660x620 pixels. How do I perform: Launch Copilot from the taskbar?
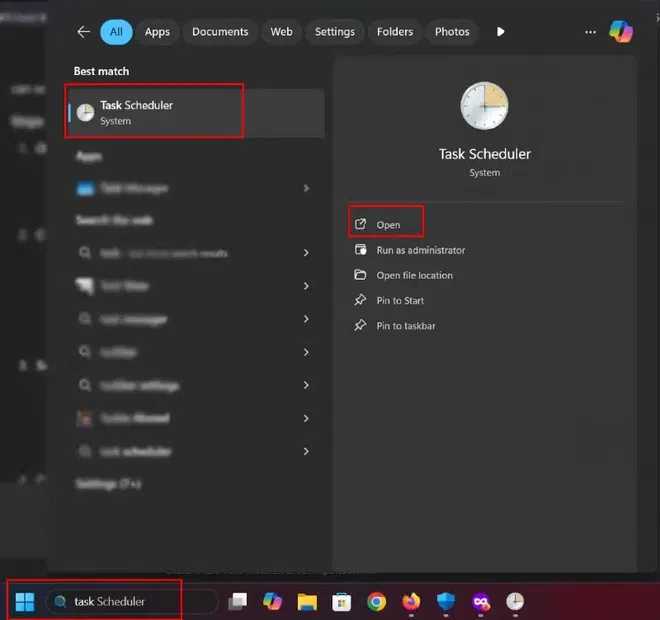(272, 601)
